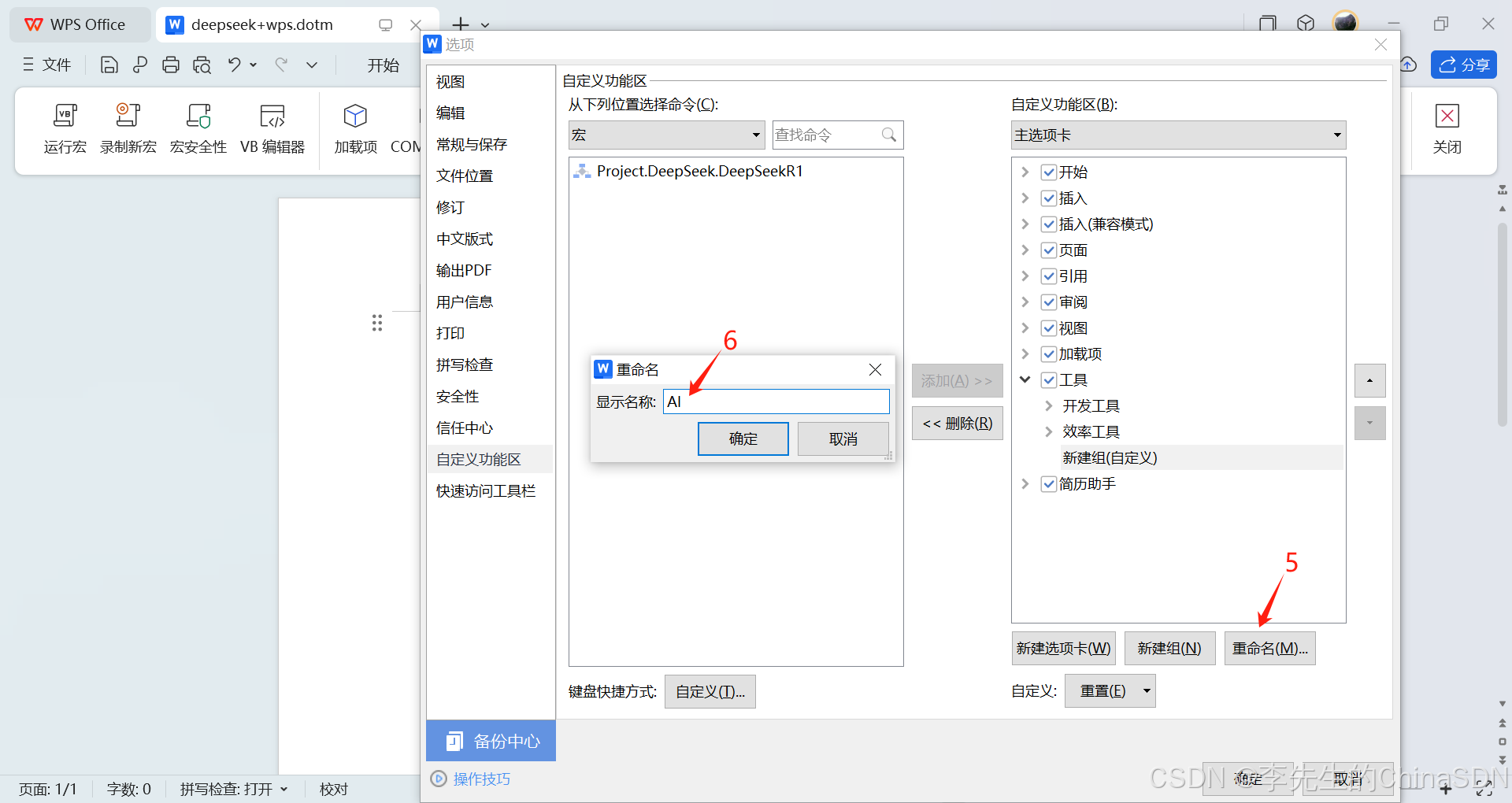
Task: Open the 文件 menu
Action: 46,65
